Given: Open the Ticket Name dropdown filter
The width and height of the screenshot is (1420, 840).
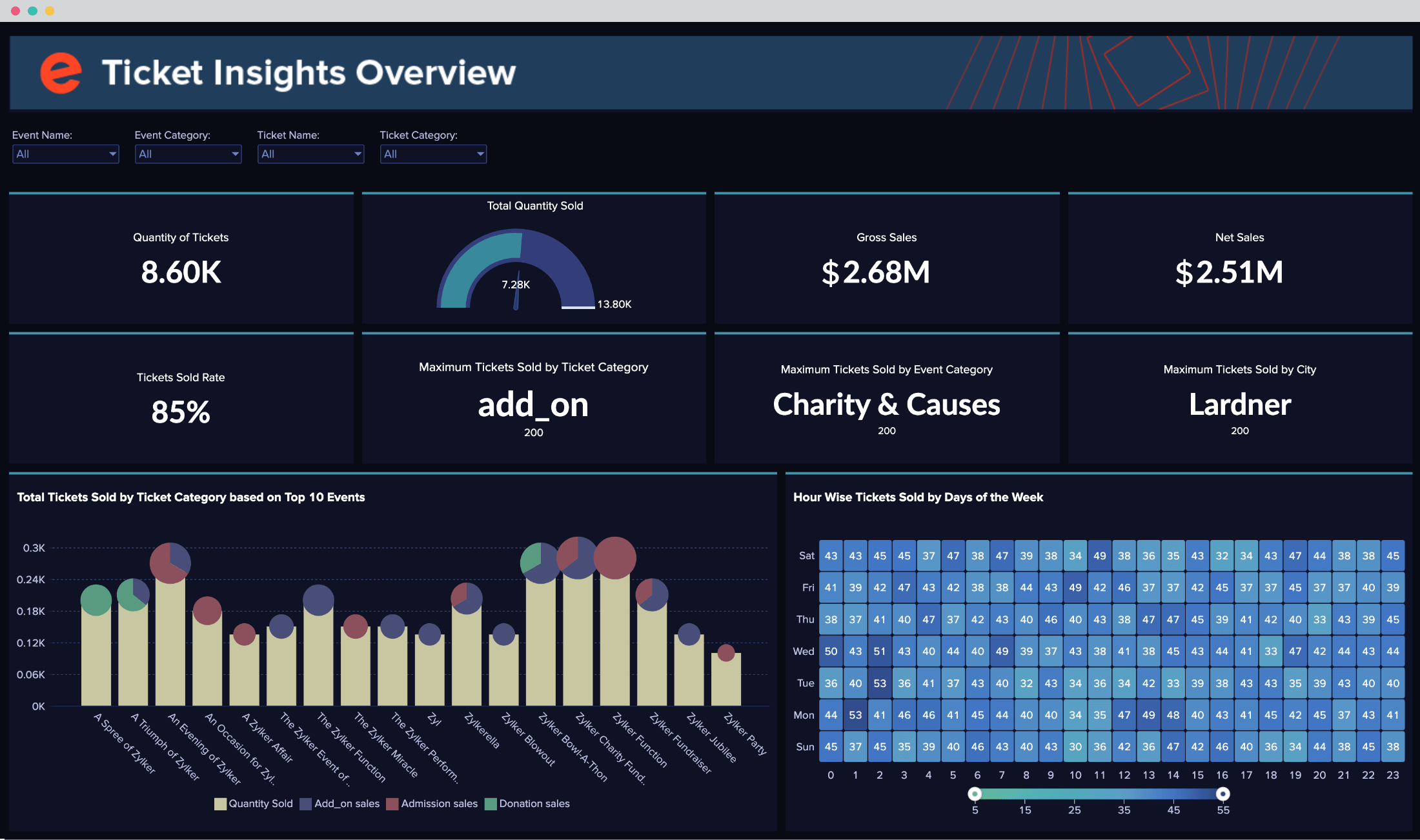Looking at the screenshot, I should pos(310,154).
